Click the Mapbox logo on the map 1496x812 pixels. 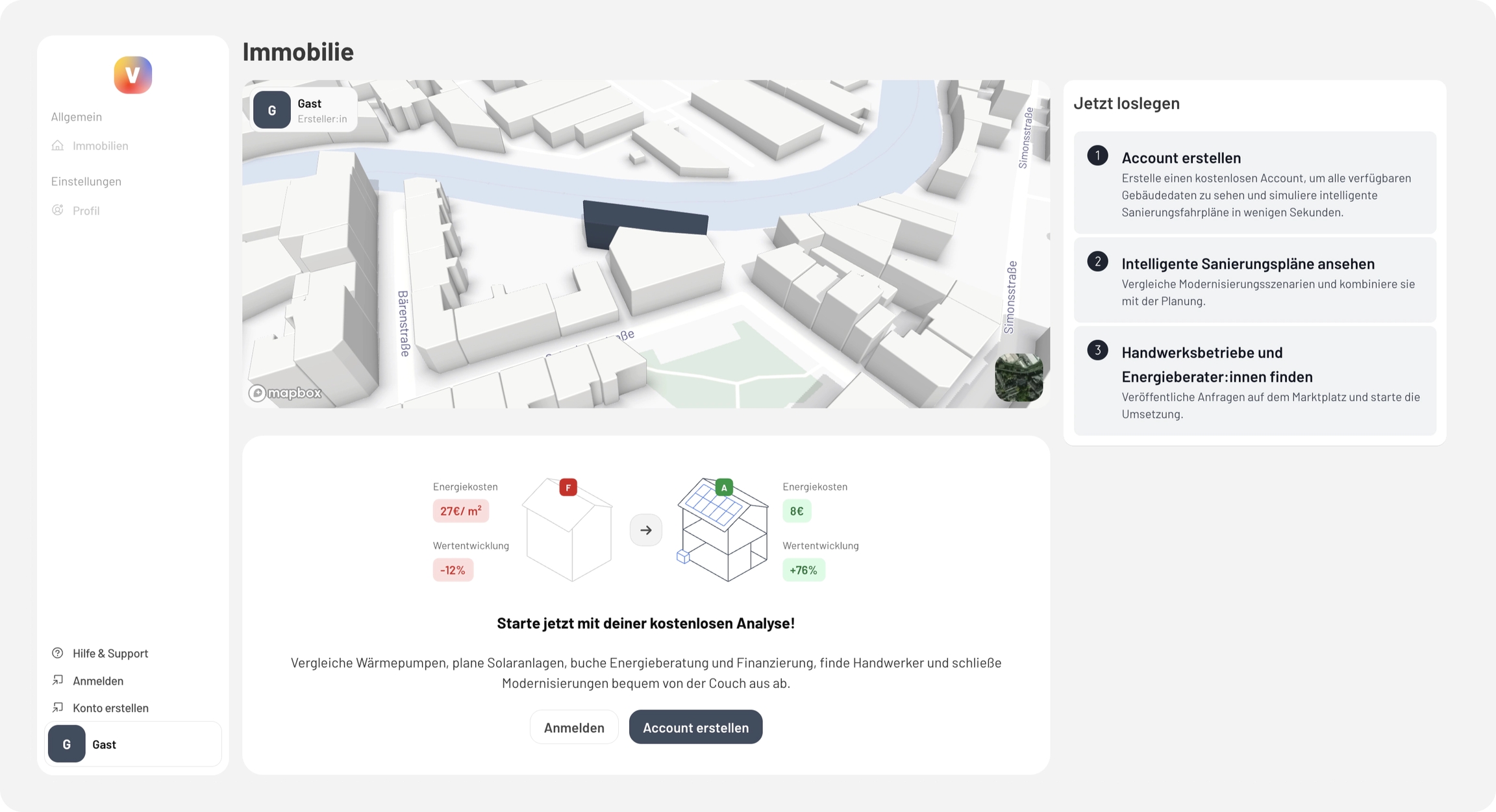coord(285,393)
